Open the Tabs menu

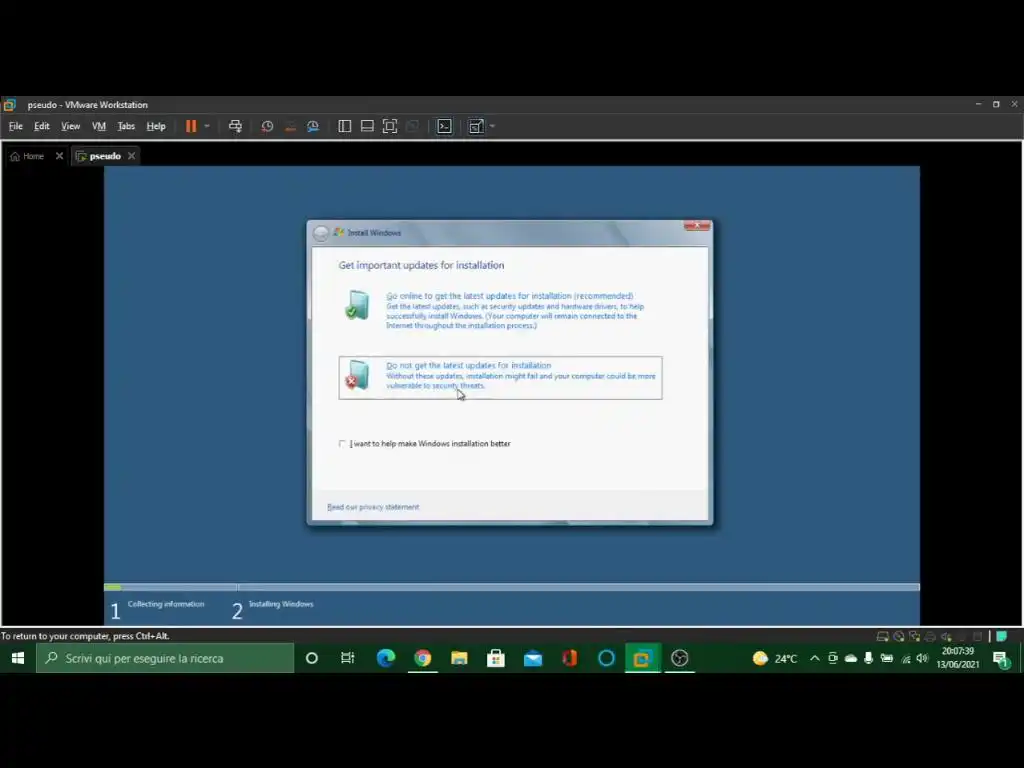point(126,126)
